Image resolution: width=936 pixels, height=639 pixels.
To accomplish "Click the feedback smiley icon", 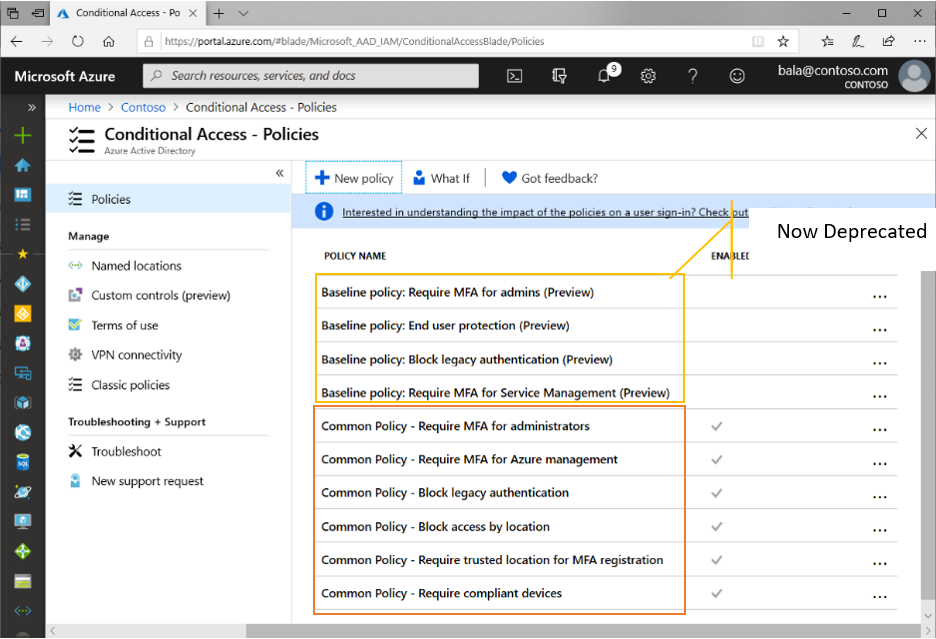I will (x=737, y=76).
